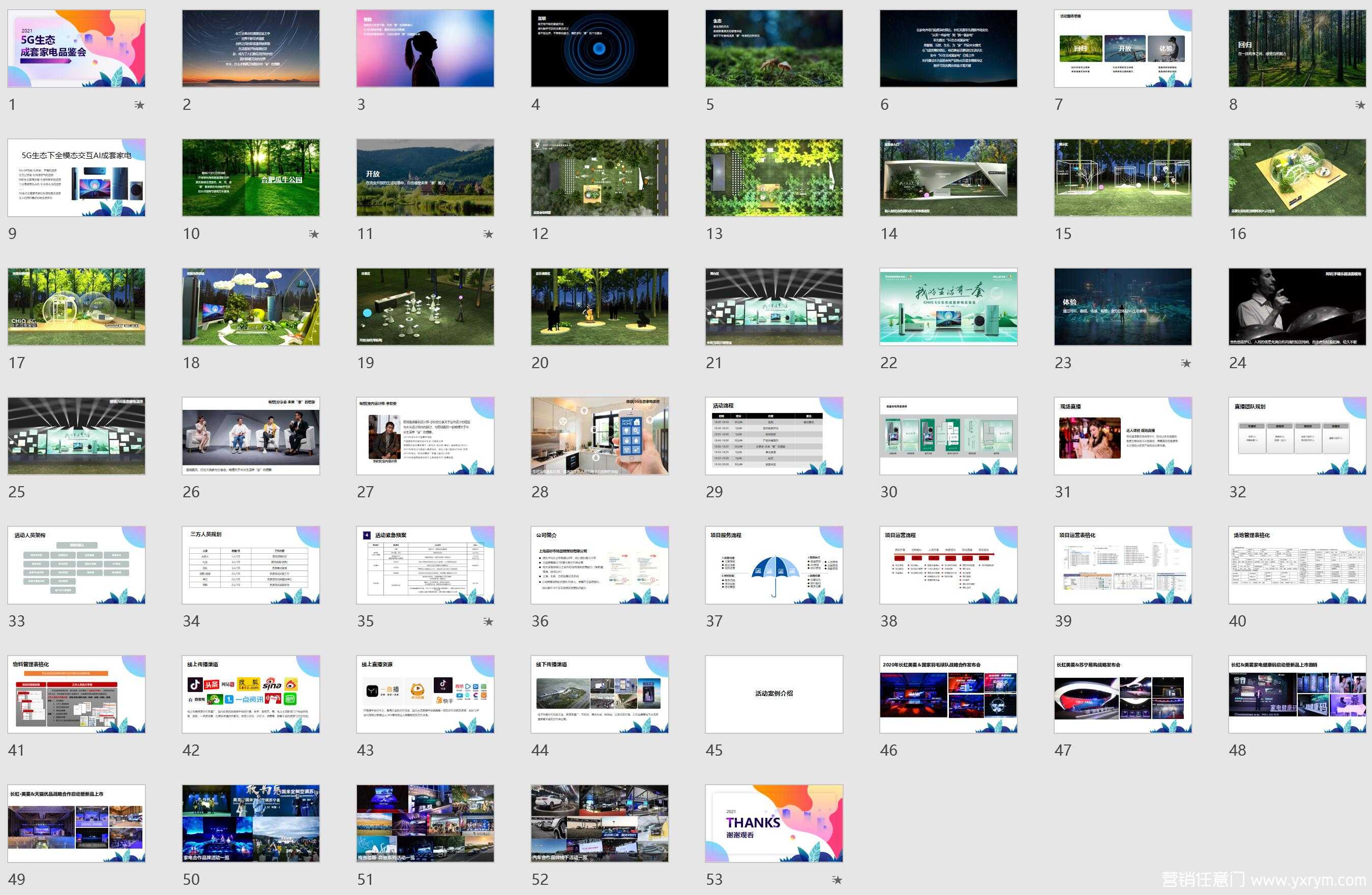Image resolution: width=1372 pixels, height=895 pixels.
Task: Click the animation star icon beside slide 1
Action: pos(139,105)
